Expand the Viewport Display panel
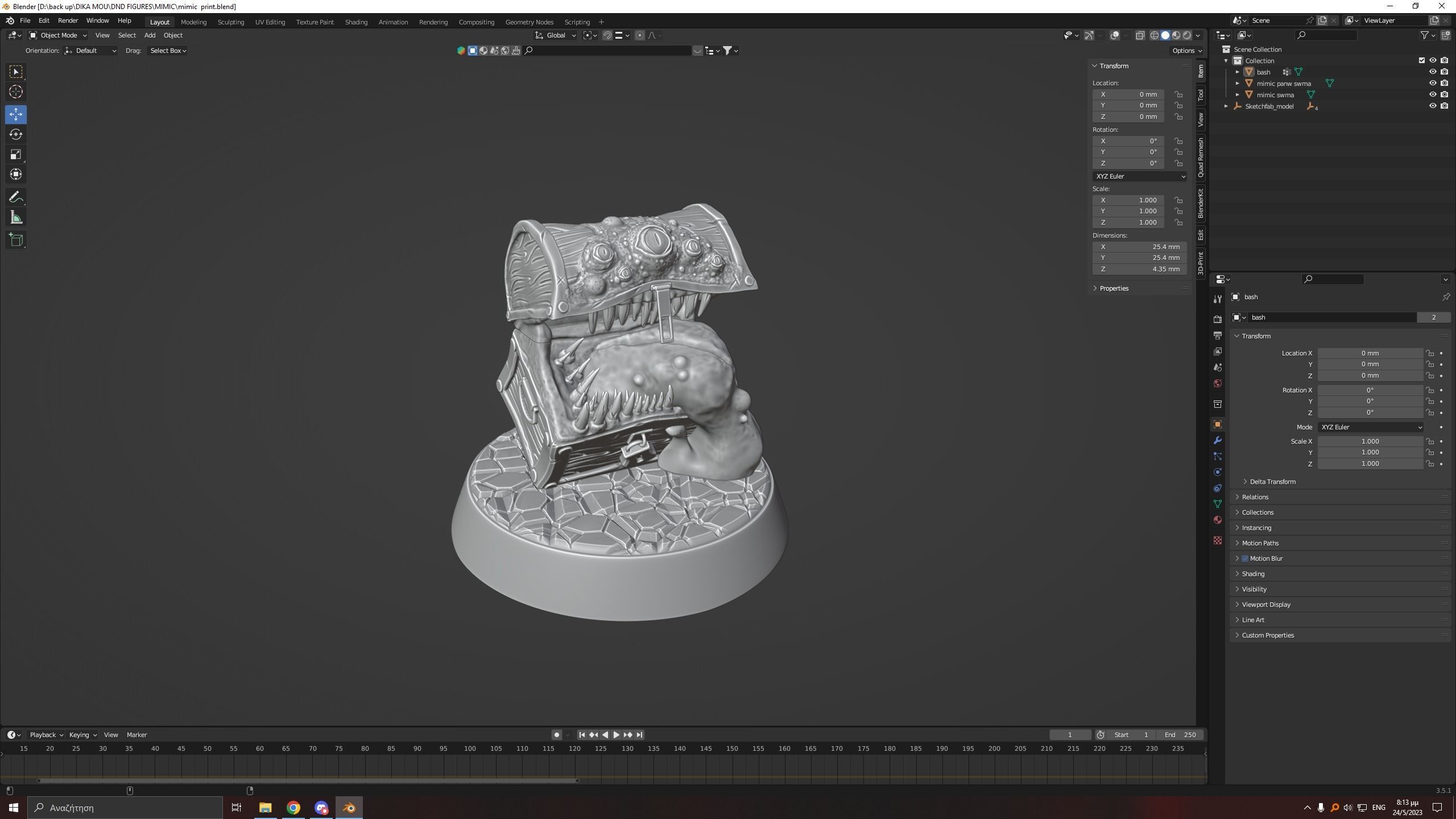 coord(1266,605)
